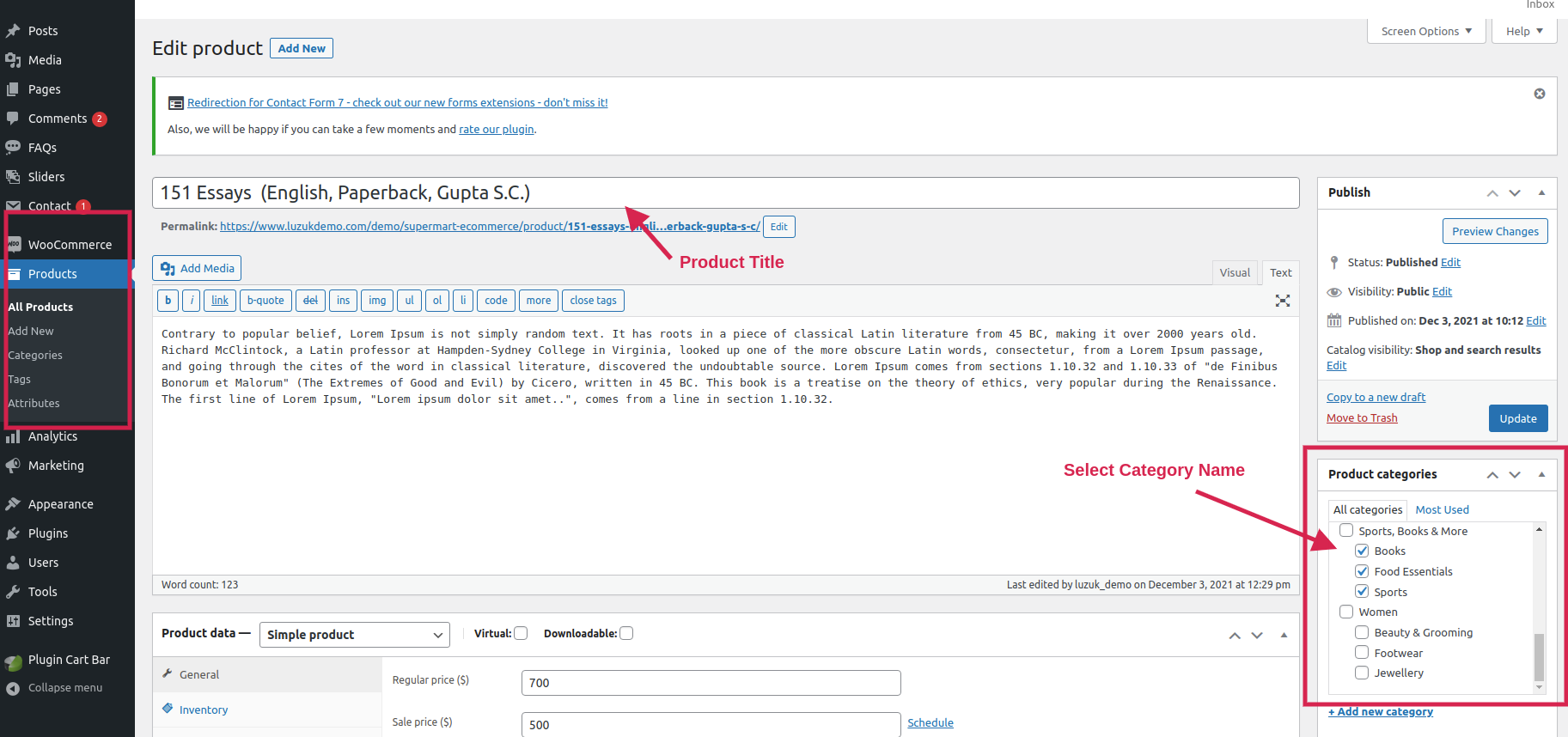Collapse the admin menu arrow icon

coord(13,688)
